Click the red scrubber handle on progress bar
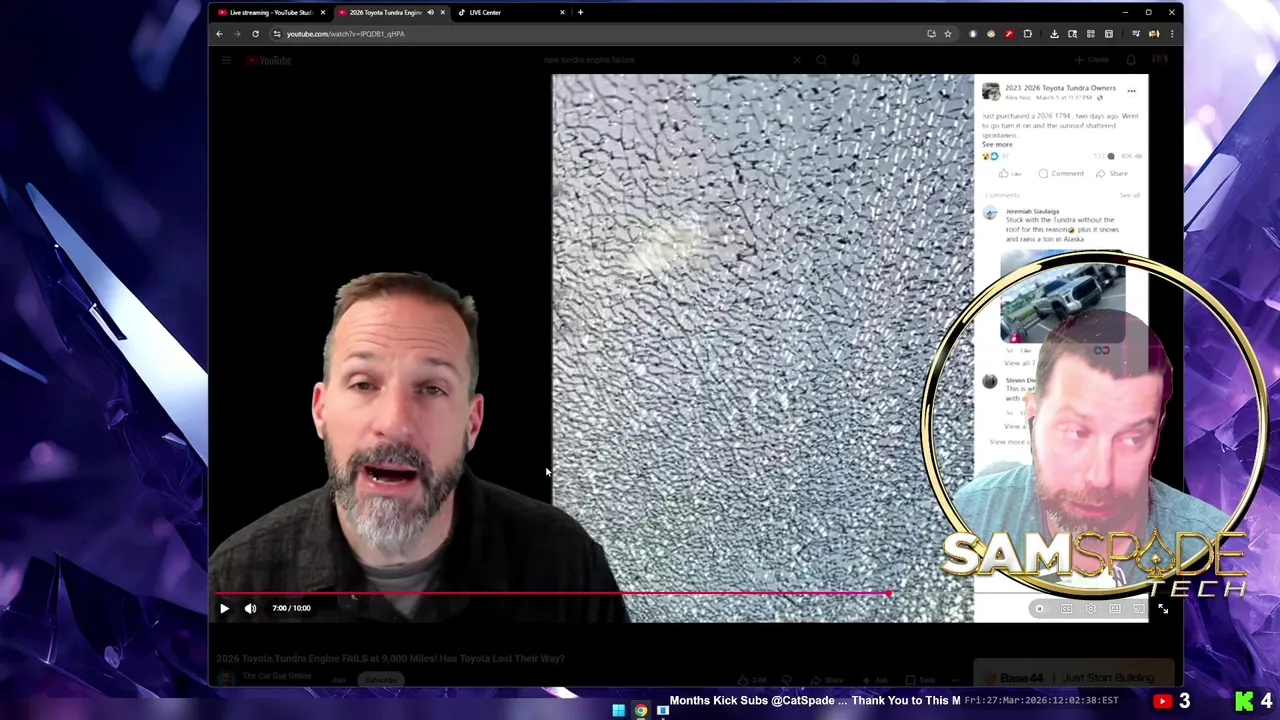 point(888,594)
